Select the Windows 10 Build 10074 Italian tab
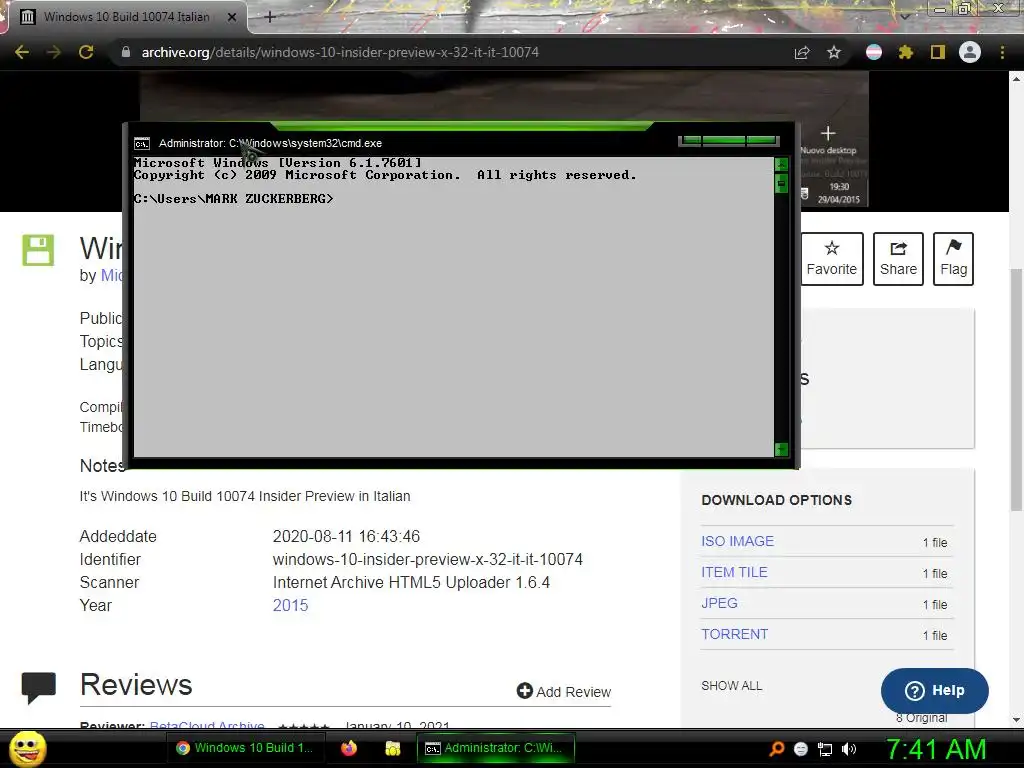The image size is (1024, 768). pyautogui.click(x=127, y=17)
